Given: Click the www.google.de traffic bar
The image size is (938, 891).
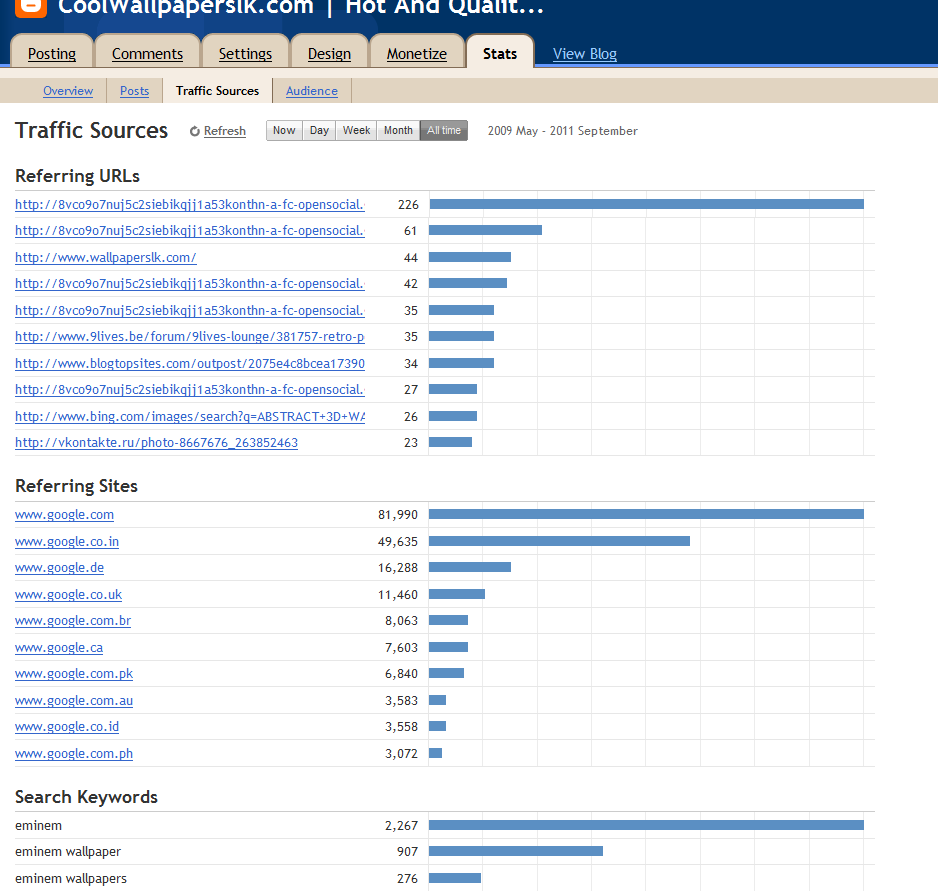Looking at the screenshot, I should 470,567.
